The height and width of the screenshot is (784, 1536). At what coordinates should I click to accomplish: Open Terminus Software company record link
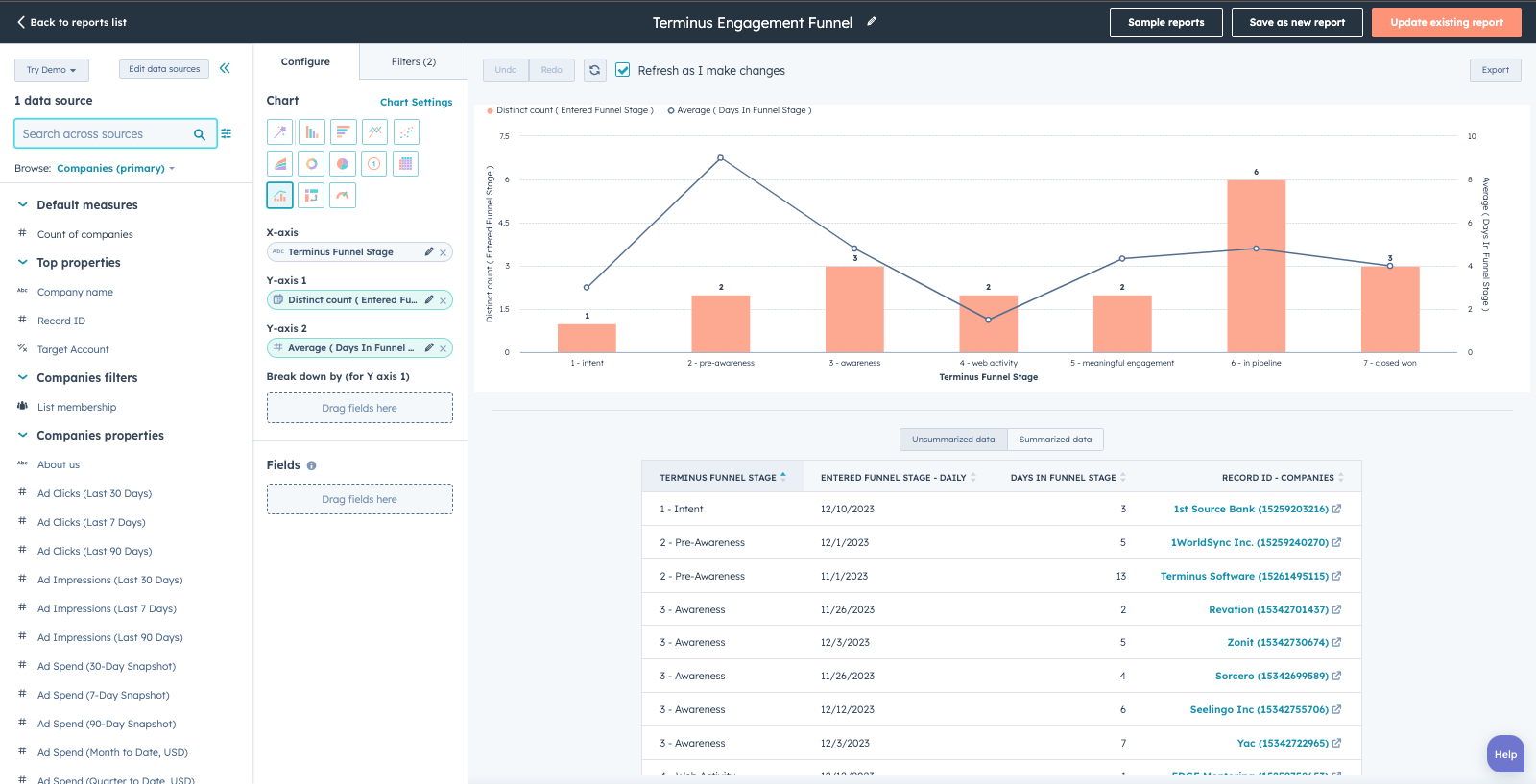[1244, 576]
